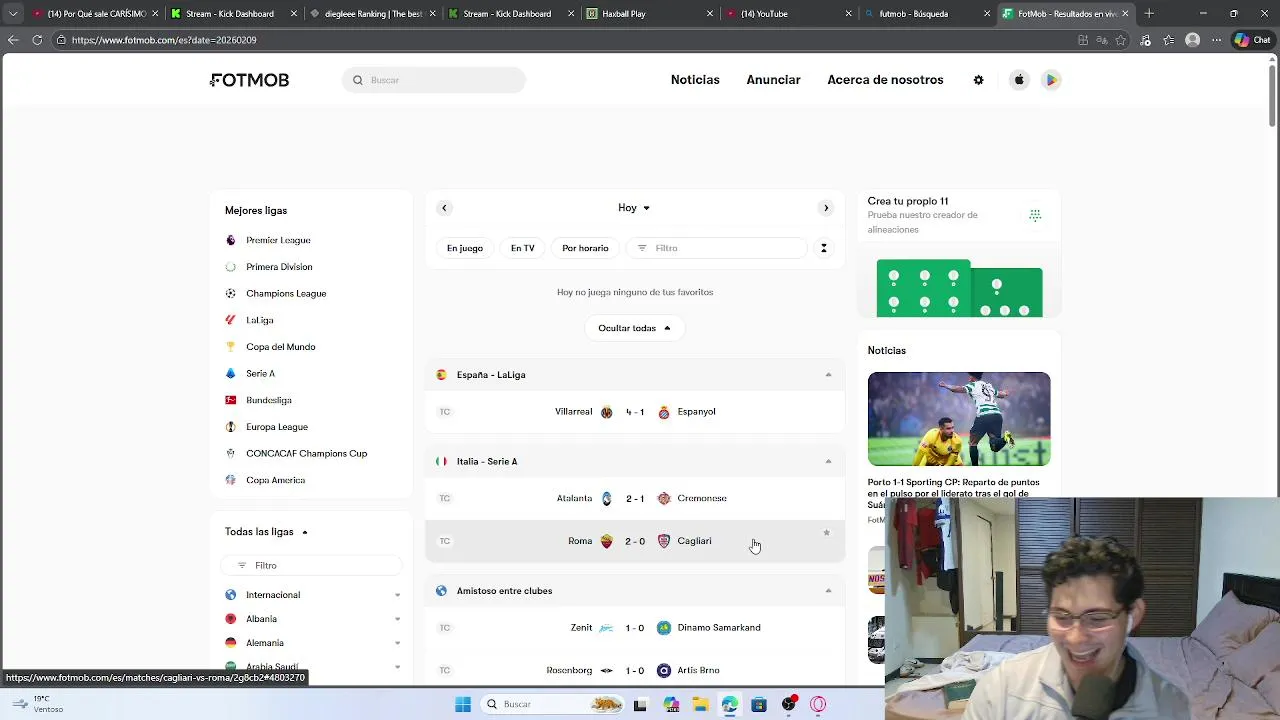Open the CONCACAF Champions Cup link
Image resolution: width=1280 pixels, height=720 pixels.
307,454
